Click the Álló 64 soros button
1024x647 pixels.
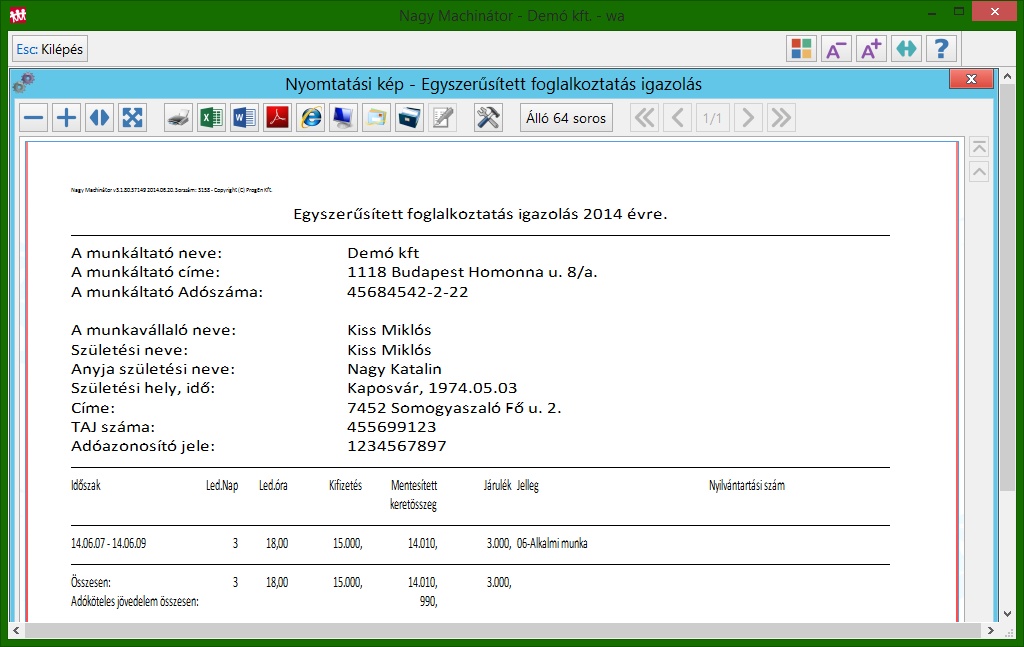(566, 118)
